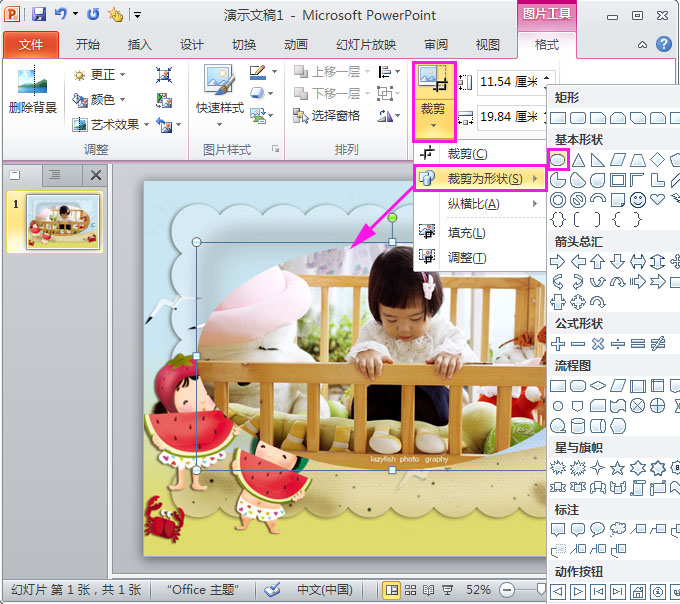This screenshot has width=680, height=604.
Task: Choose the right triangle shape
Action: click(x=598, y=160)
